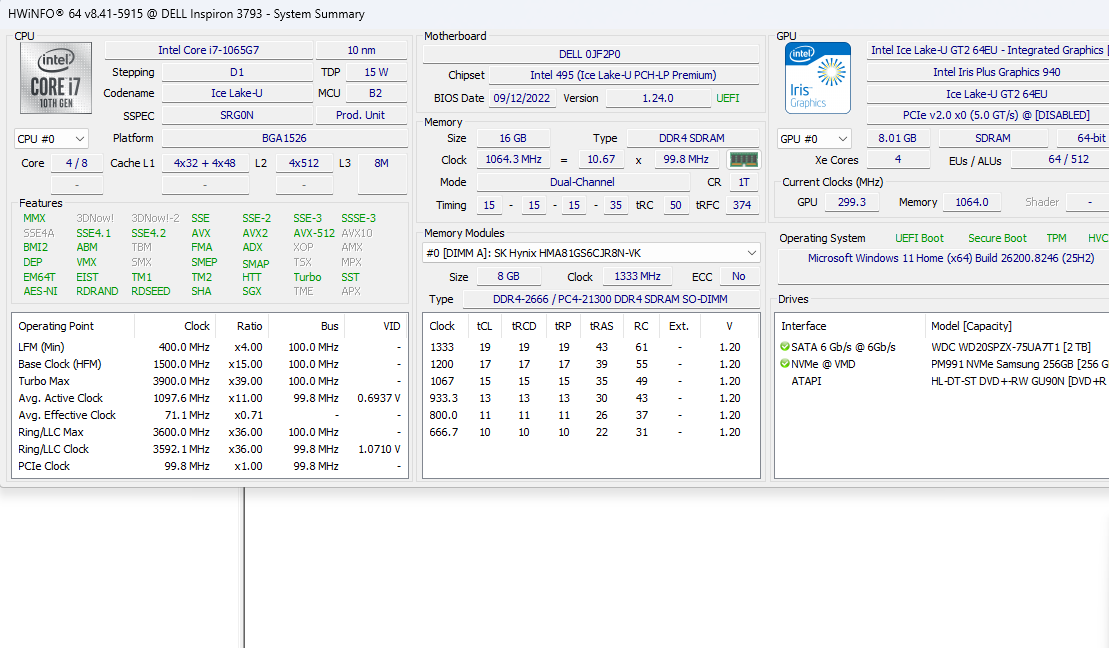Viewport: 1109px width, 648px height.
Task: Select the AES-NI feature label
Action: click(40, 291)
